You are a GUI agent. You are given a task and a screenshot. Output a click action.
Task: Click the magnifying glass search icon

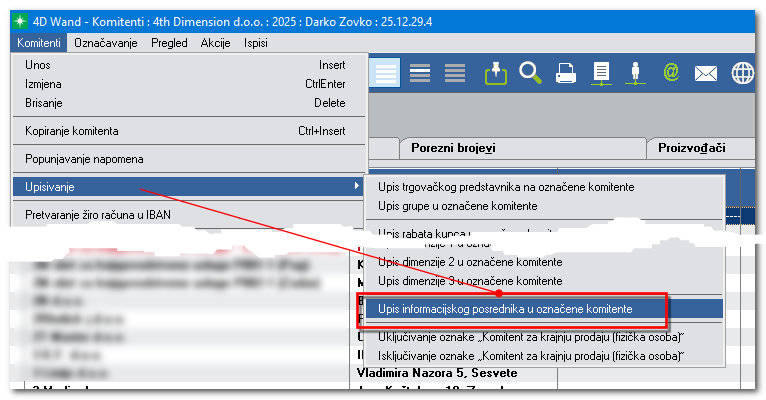point(530,73)
